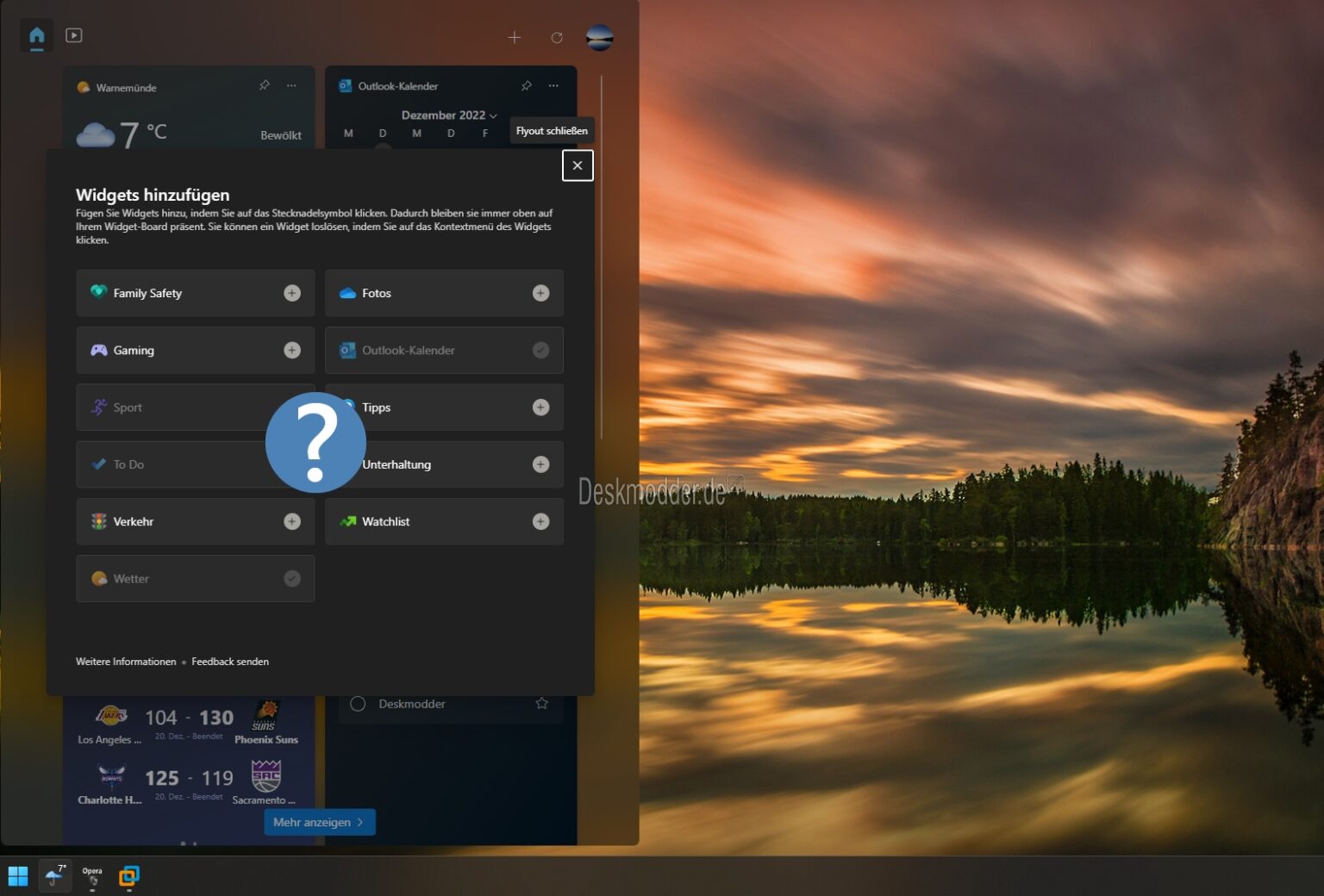Refresh the widget board
The height and width of the screenshot is (896, 1324).
pyautogui.click(x=557, y=37)
